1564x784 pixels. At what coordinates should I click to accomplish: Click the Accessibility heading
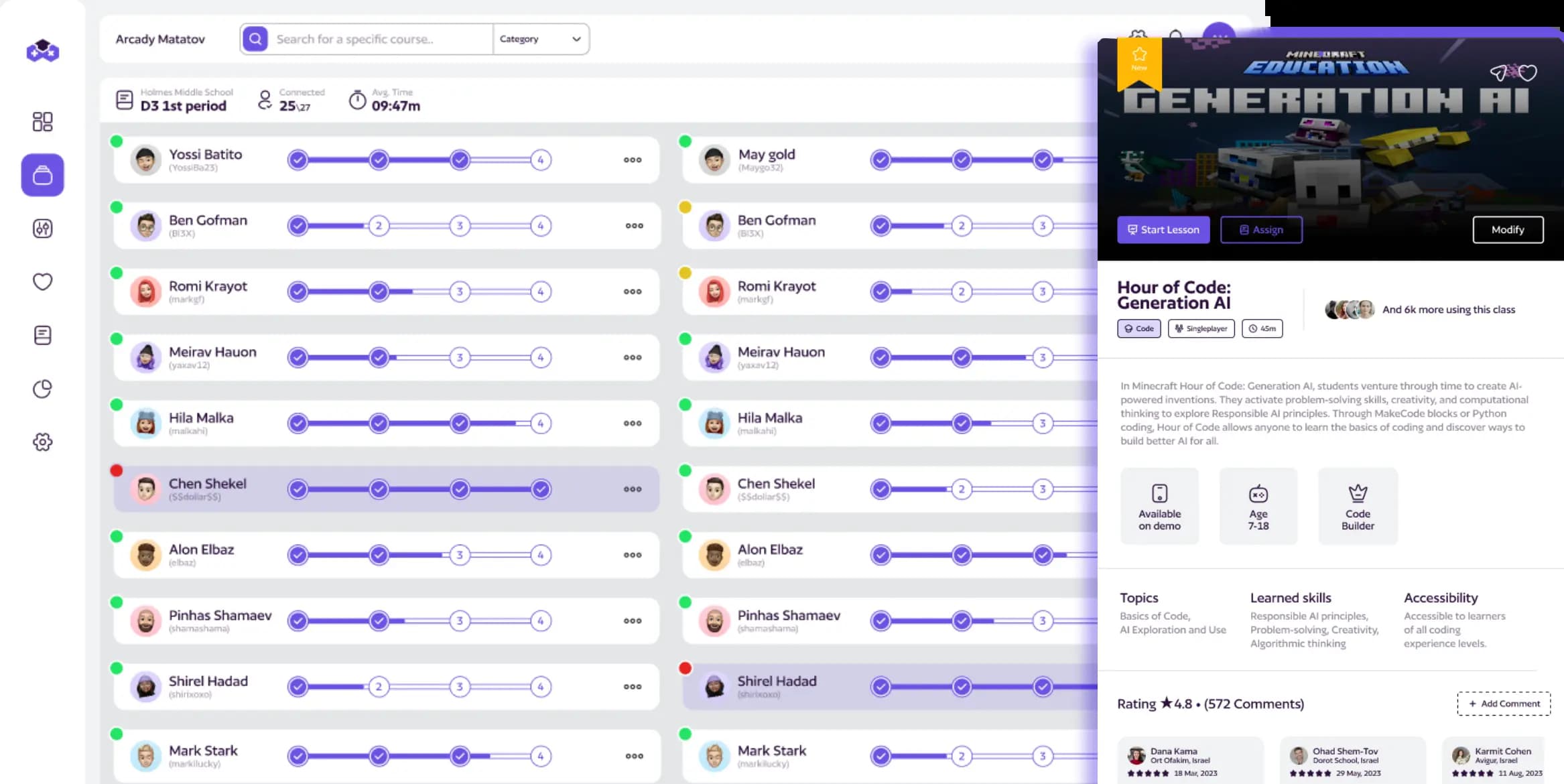click(1441, 597)
